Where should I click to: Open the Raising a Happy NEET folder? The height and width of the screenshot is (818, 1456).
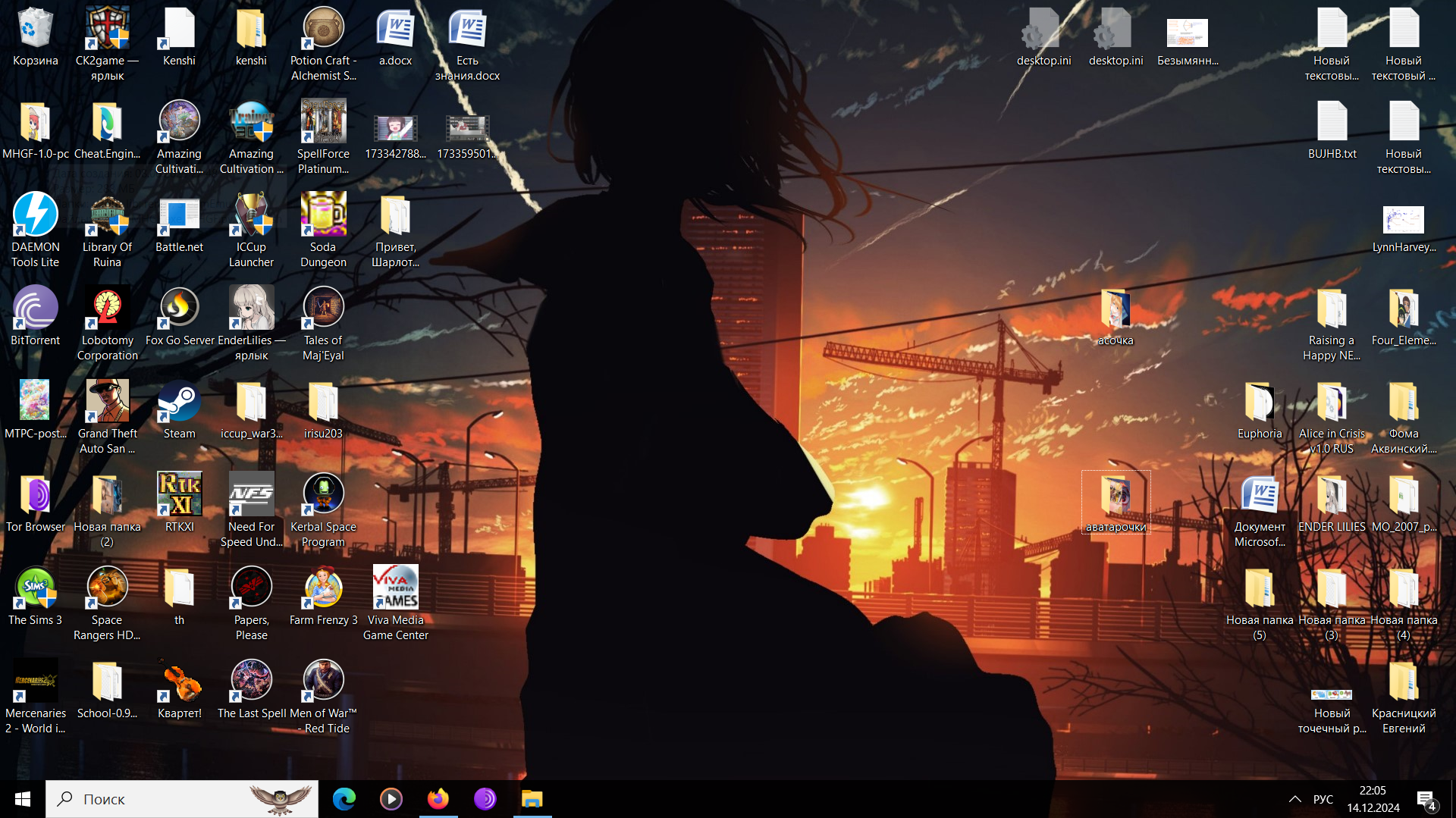[x=1332, y=324]
